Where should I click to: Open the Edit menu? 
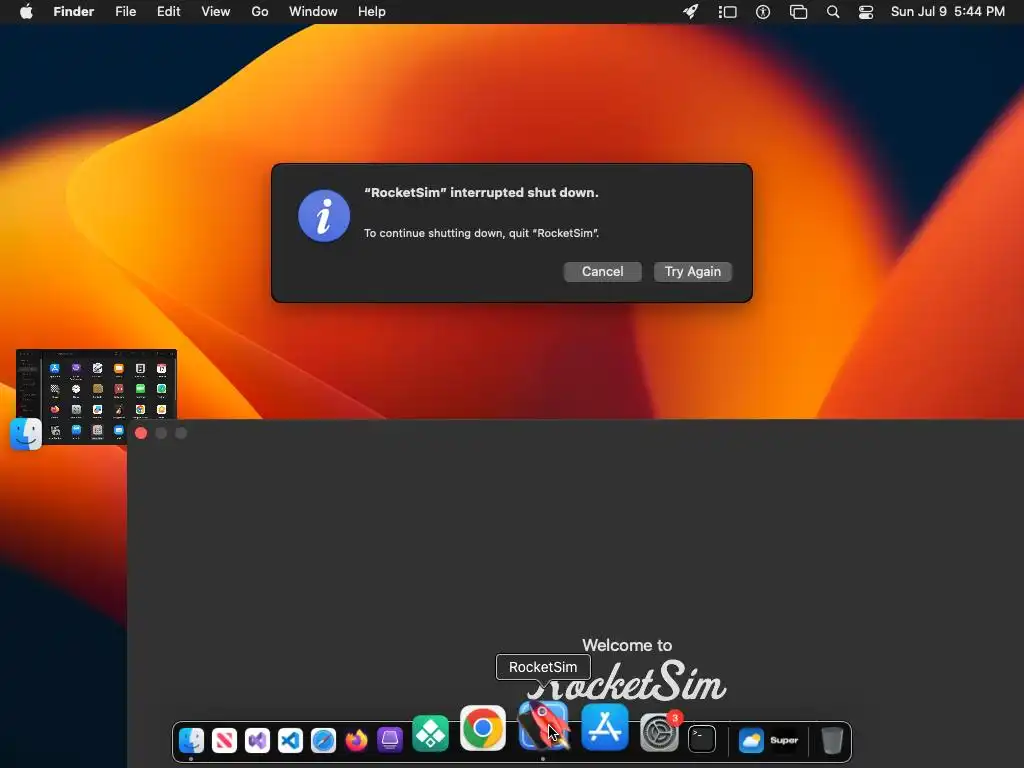pos(168,11)
